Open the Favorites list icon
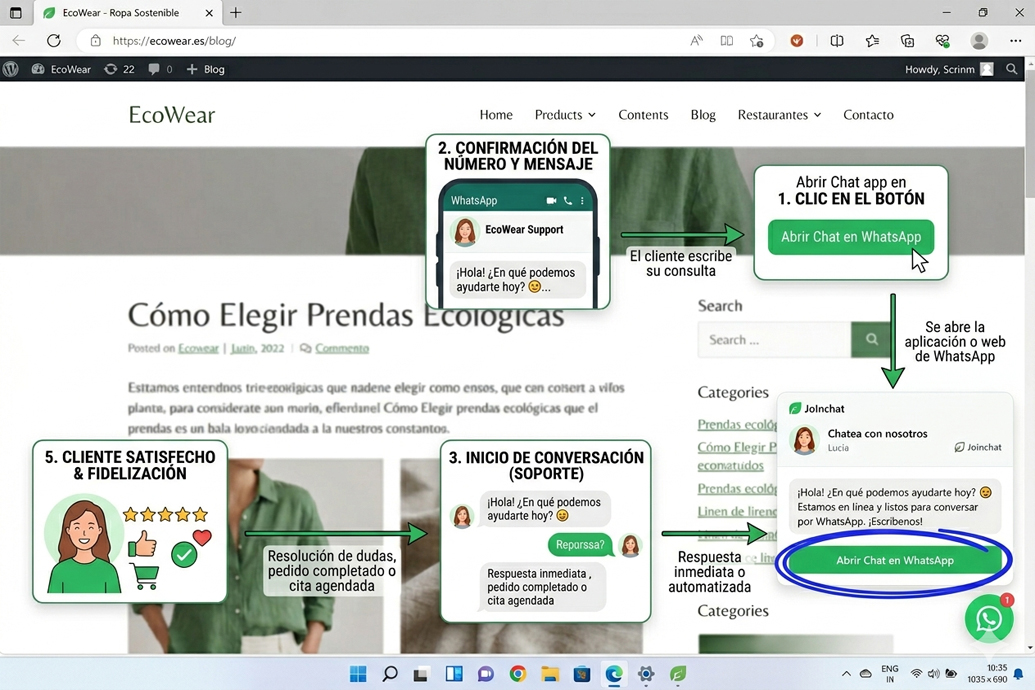Image resolution: width=1035 pixels, height=690 pixels. point(872,41)
